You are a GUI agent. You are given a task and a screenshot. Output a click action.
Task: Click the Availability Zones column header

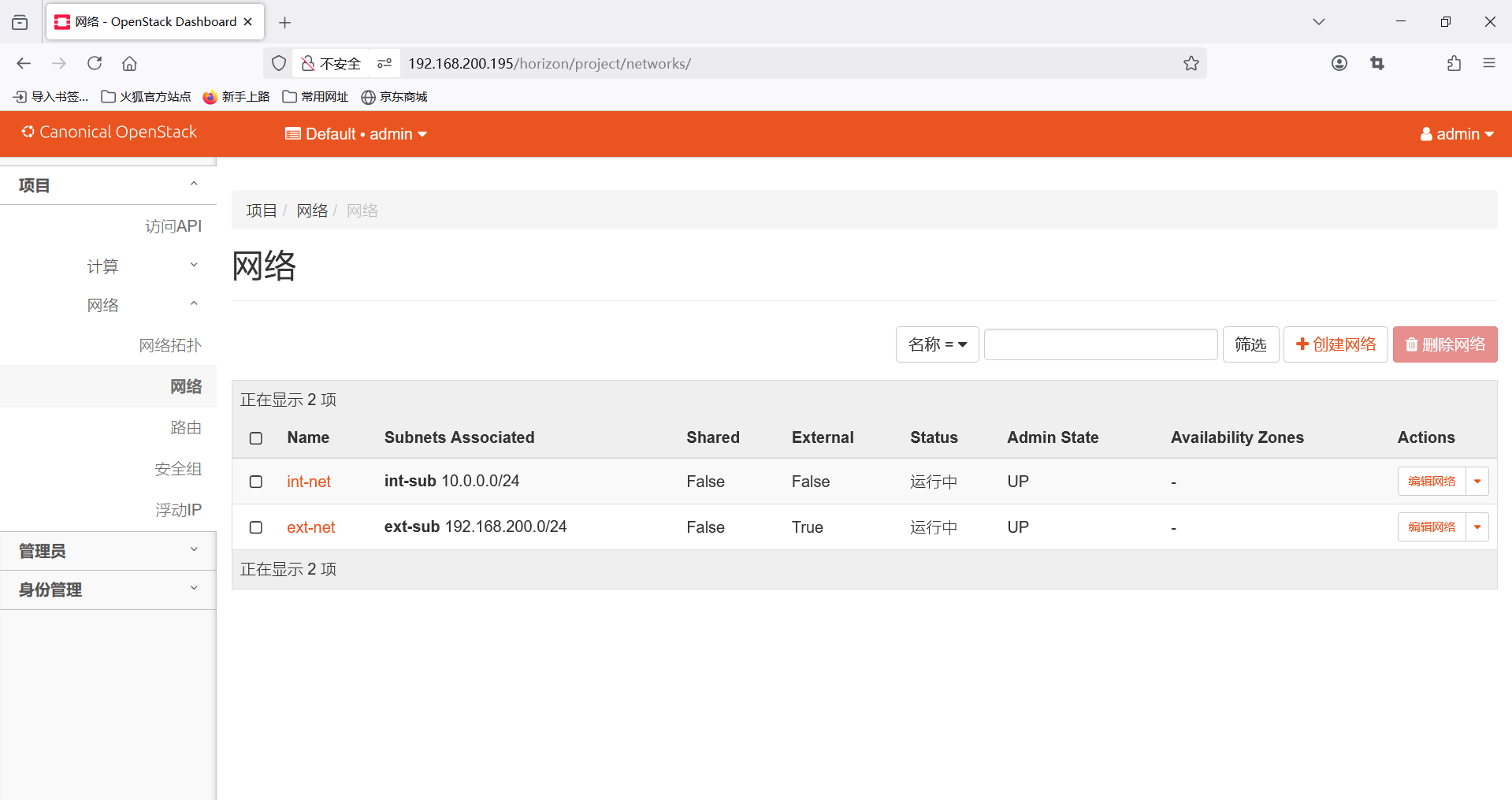click(x=1237, y=437)
